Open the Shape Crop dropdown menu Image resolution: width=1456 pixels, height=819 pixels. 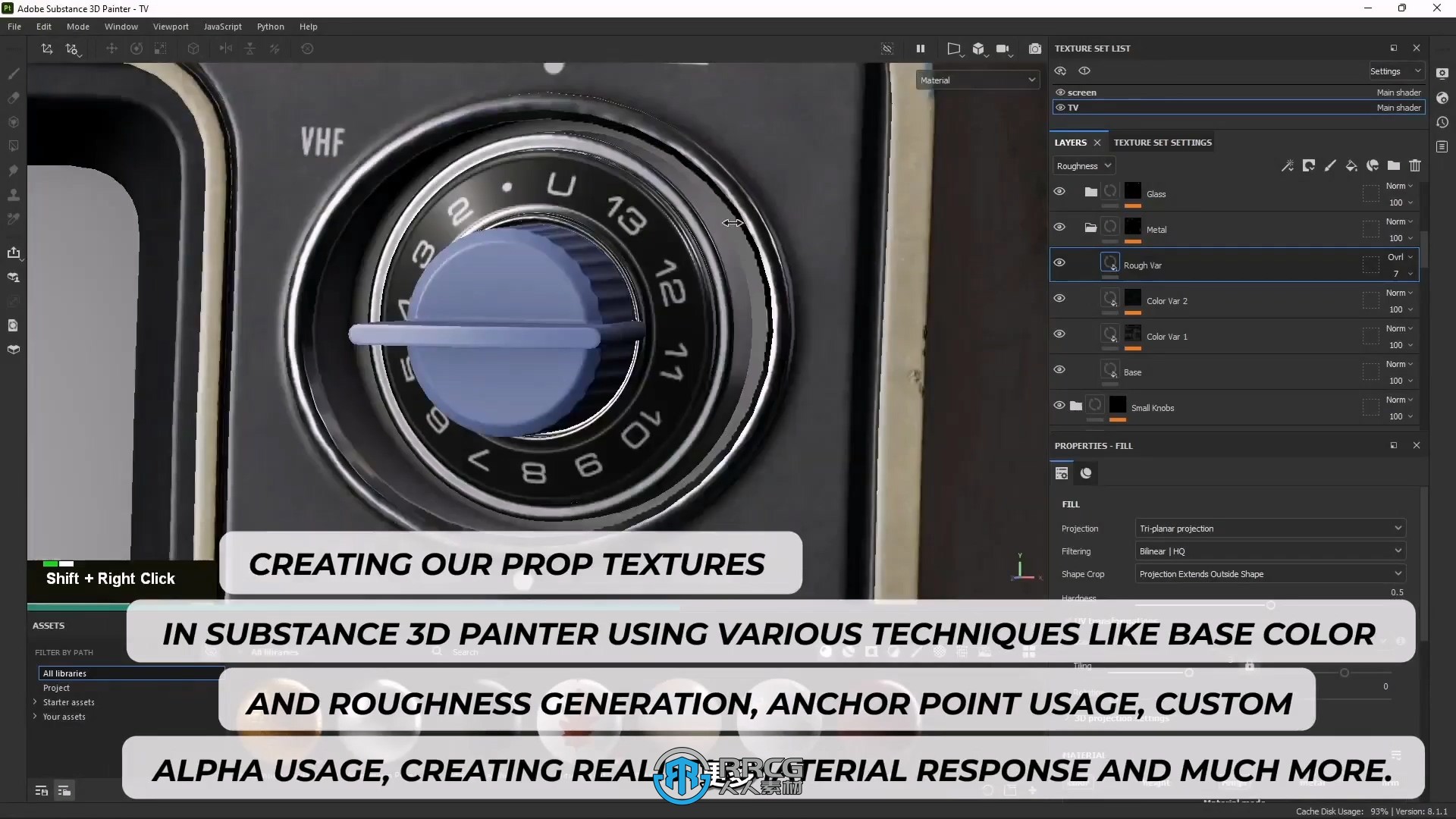[1270, 573]
